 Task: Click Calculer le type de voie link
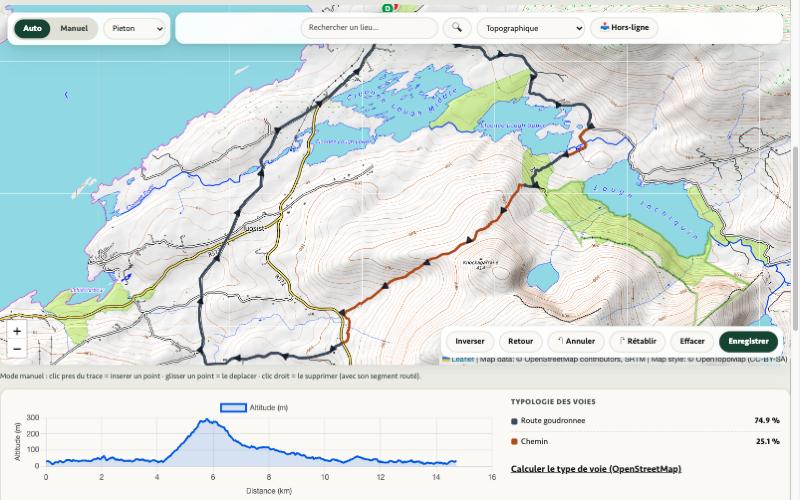[x=596, y=469]
